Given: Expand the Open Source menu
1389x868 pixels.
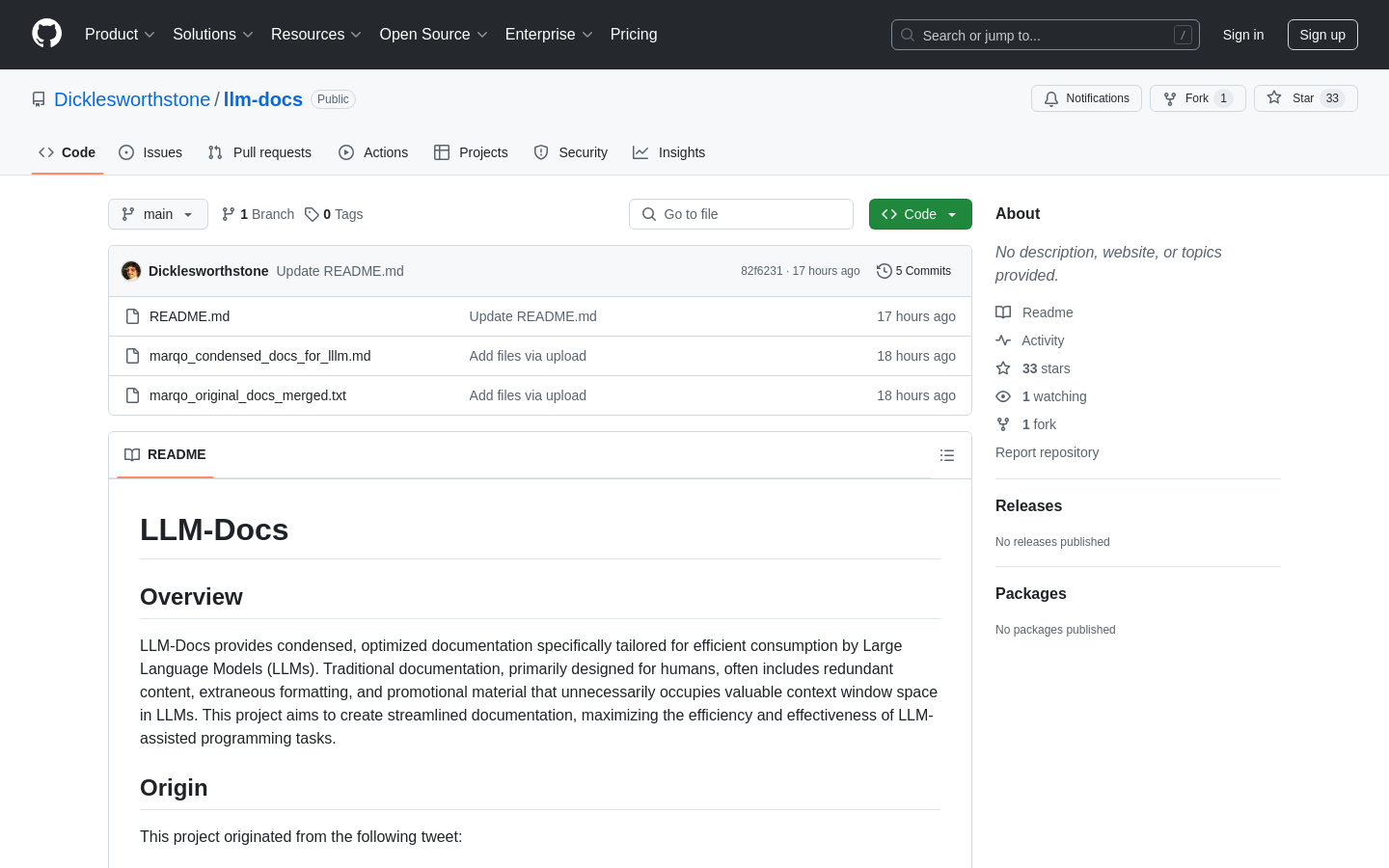Looking at the screenshot, I should [x=434, y=34].
